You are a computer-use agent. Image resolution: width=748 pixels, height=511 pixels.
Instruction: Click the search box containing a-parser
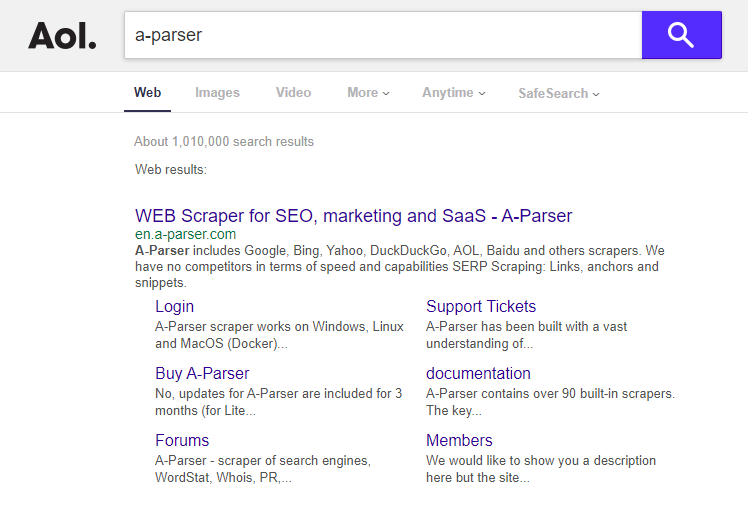[383, 35]
